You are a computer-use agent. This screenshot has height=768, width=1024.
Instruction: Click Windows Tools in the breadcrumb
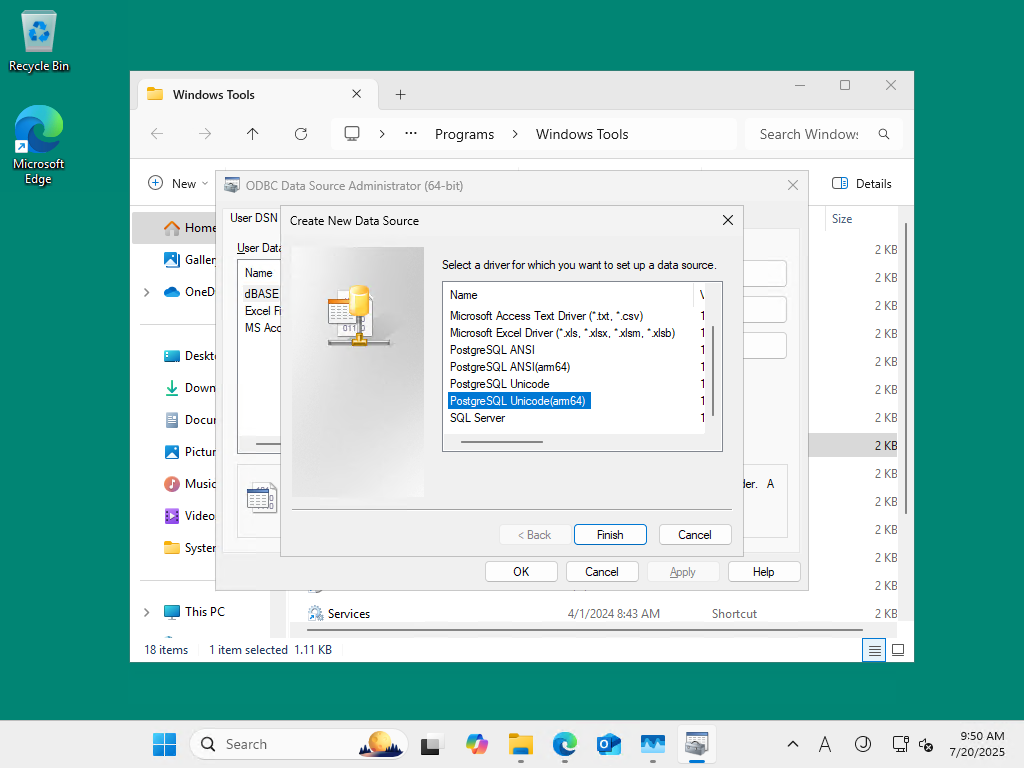pyautogui.click(x=582, y=134)
